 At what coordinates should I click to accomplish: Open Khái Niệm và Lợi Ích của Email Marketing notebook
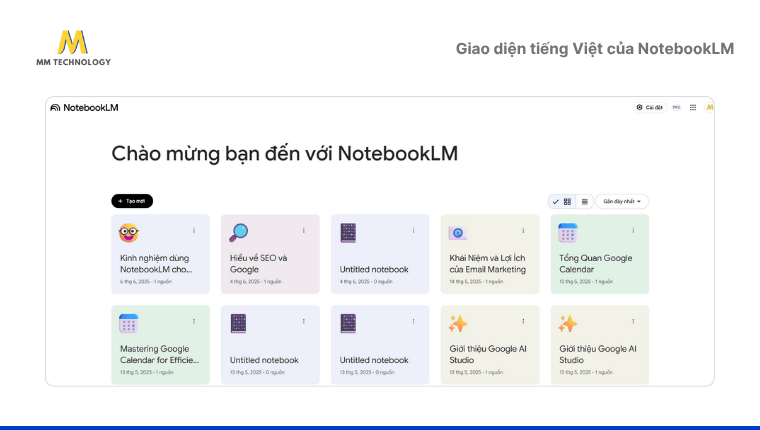pos(490,254)
